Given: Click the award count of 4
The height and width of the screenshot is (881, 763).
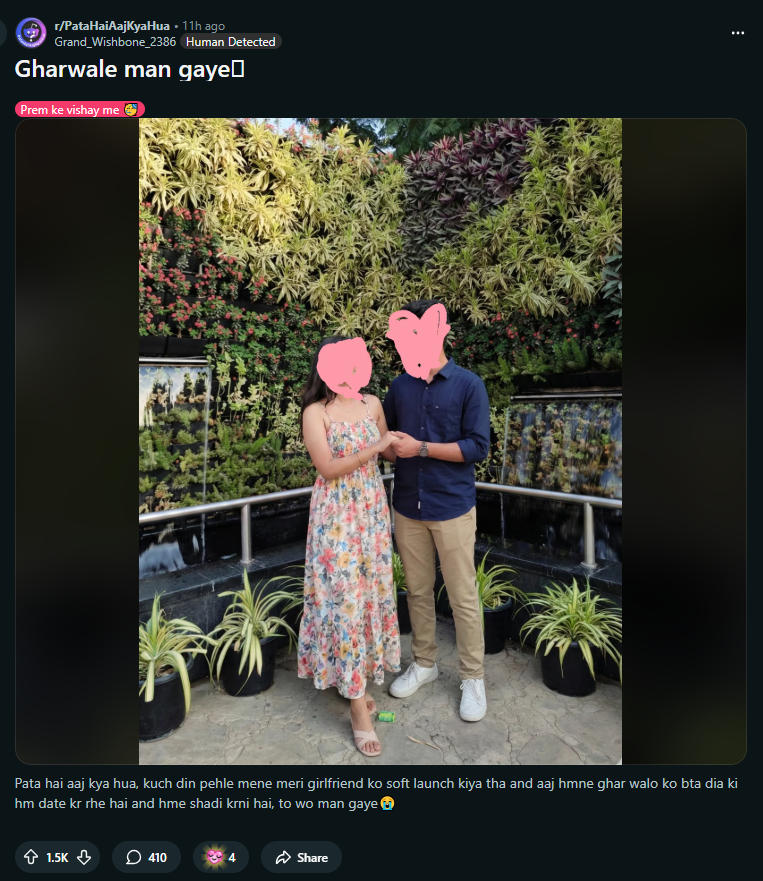Looking at the screenshot, I should click(x=232, y=857).
